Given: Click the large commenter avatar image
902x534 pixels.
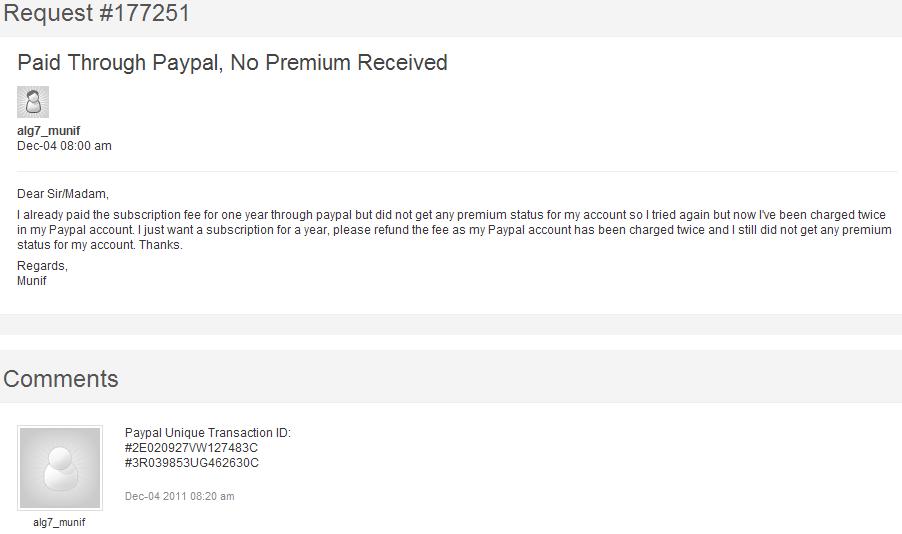Looking at the screenshot, I should pyautogui.click(x=60, y=468).
